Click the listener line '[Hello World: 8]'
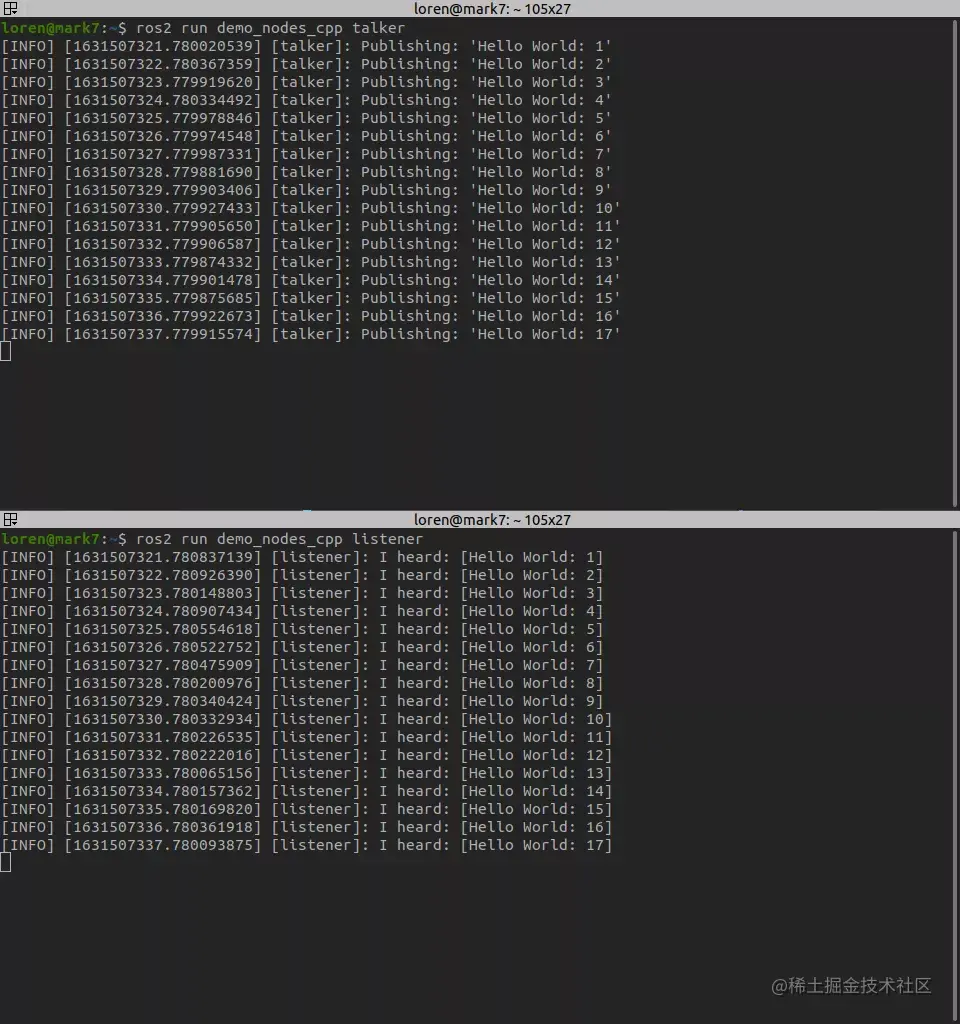The height and width of the screenshot is (1024, 960). (302, 683)
